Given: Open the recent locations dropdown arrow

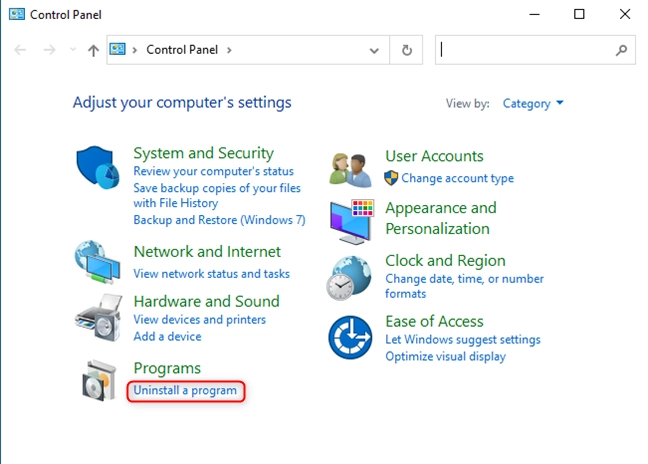Looking at the screenshot, I should (73, 50).
